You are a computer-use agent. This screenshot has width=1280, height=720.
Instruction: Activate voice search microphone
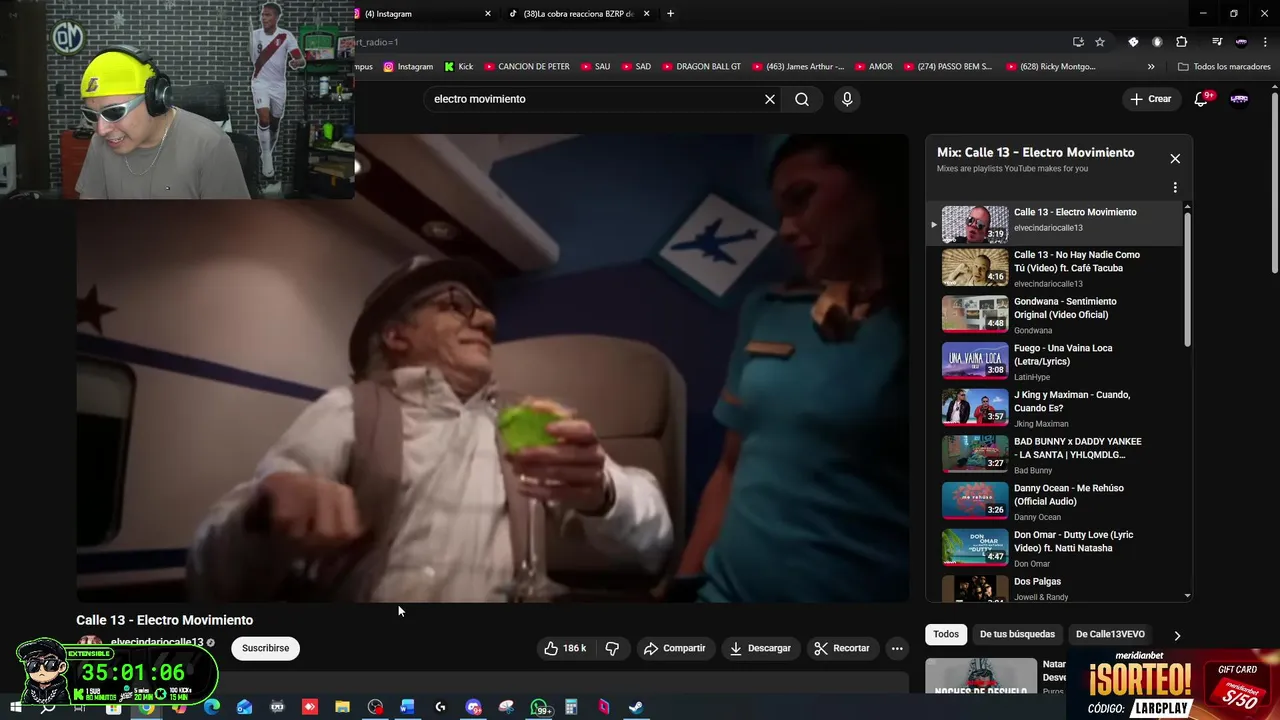click(847, 99)
